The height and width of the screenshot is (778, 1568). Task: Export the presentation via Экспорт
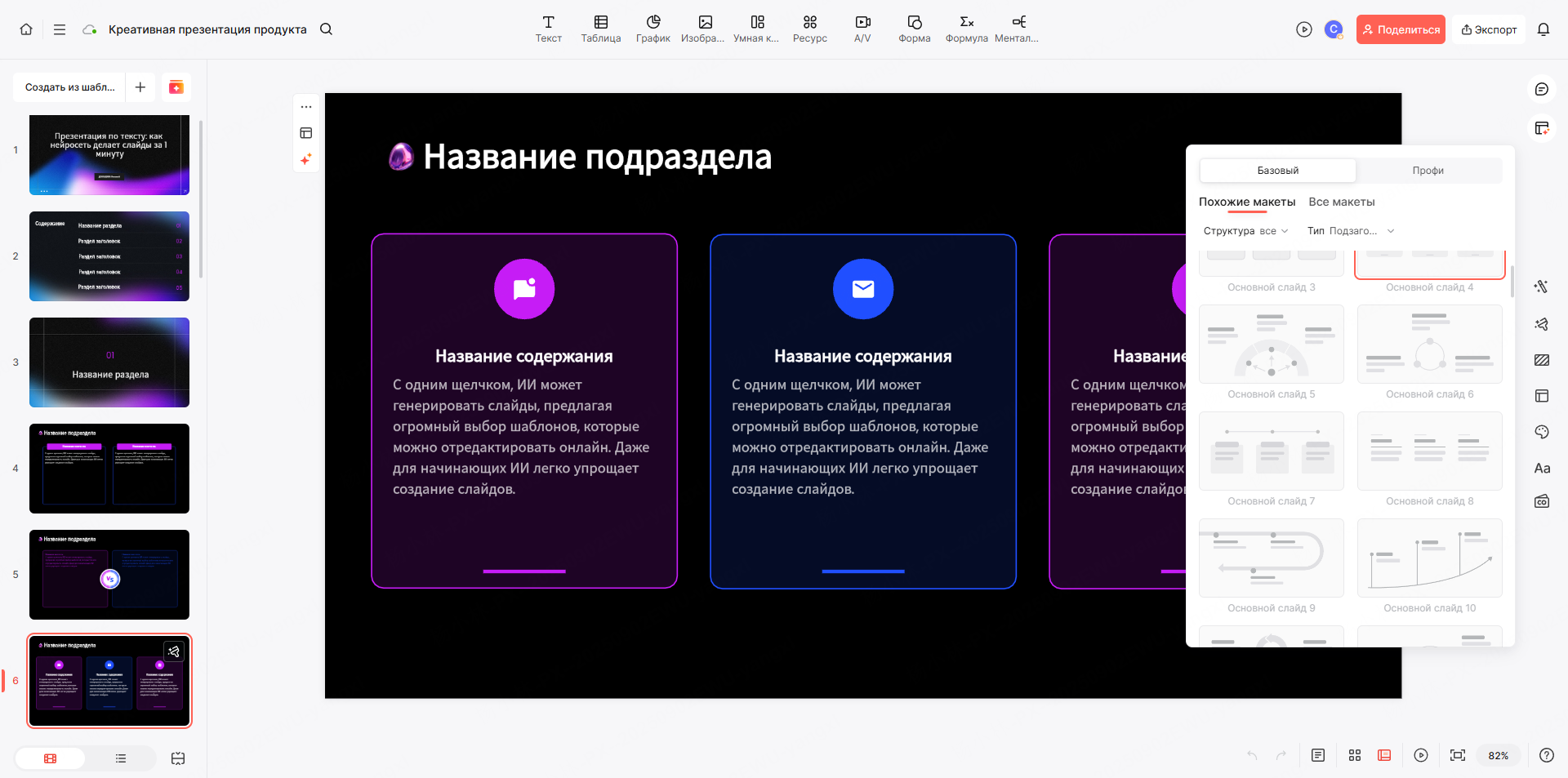click(x=1488, y=29)
